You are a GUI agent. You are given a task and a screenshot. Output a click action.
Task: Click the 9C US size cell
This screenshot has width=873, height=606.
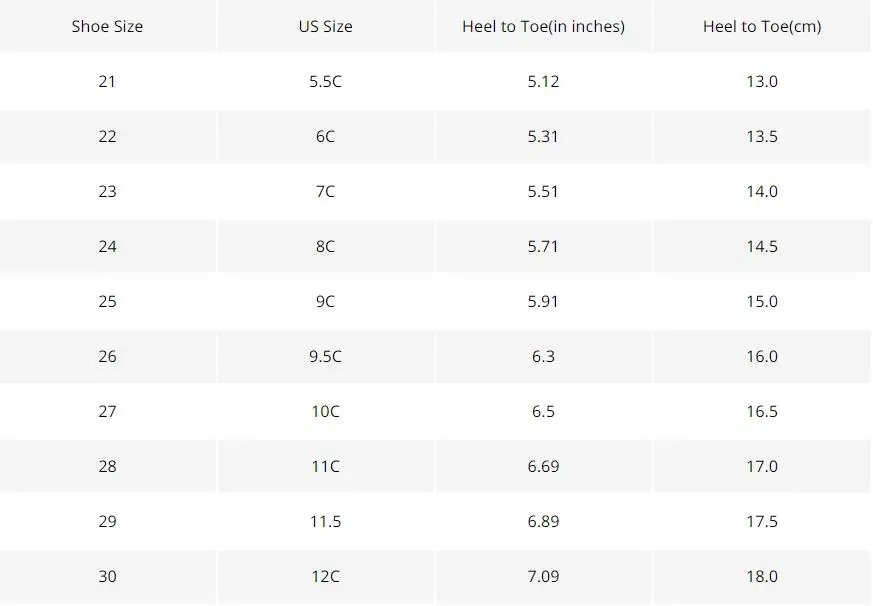coord(325,302)
